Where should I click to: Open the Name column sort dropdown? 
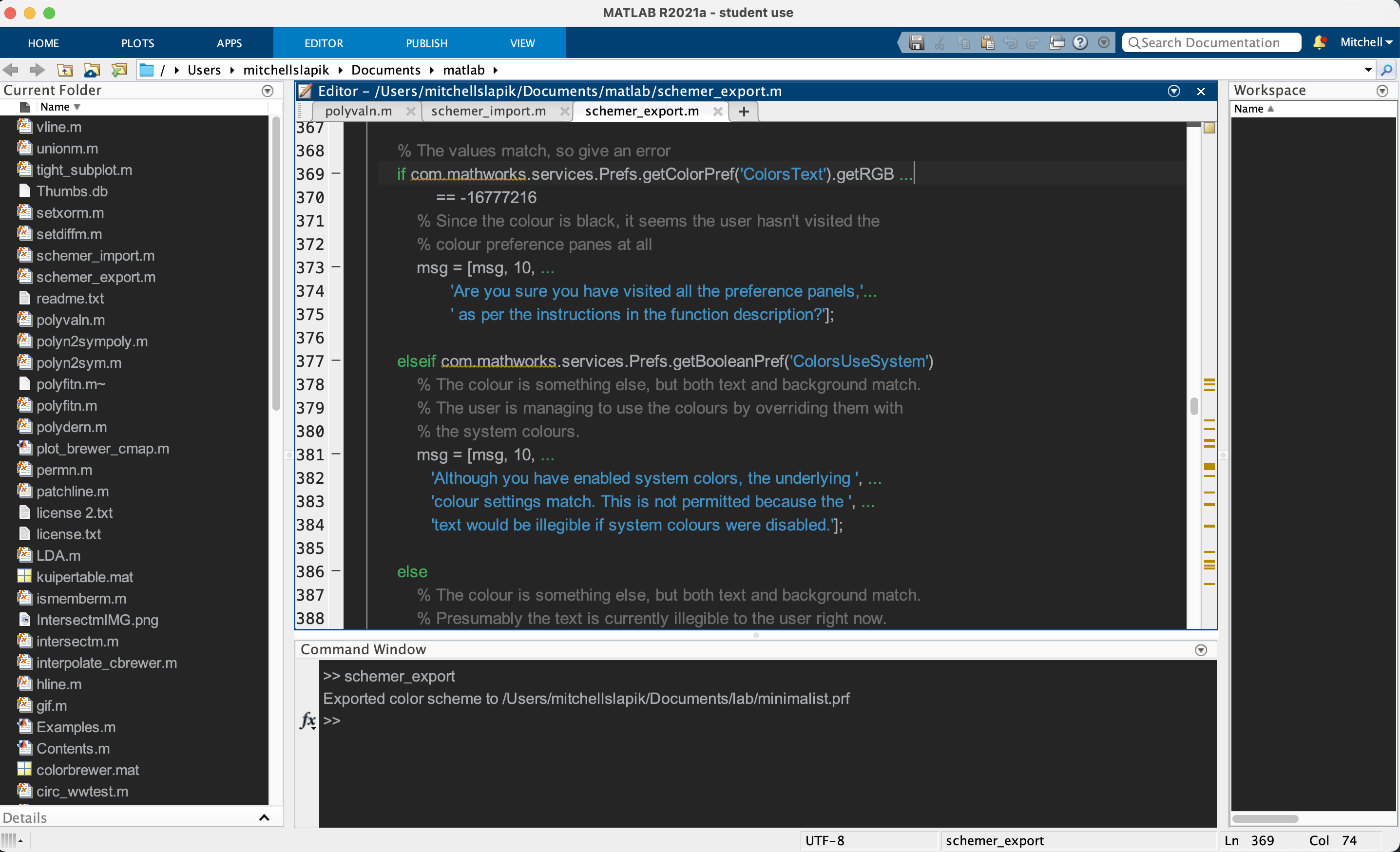tap(78, 107)
